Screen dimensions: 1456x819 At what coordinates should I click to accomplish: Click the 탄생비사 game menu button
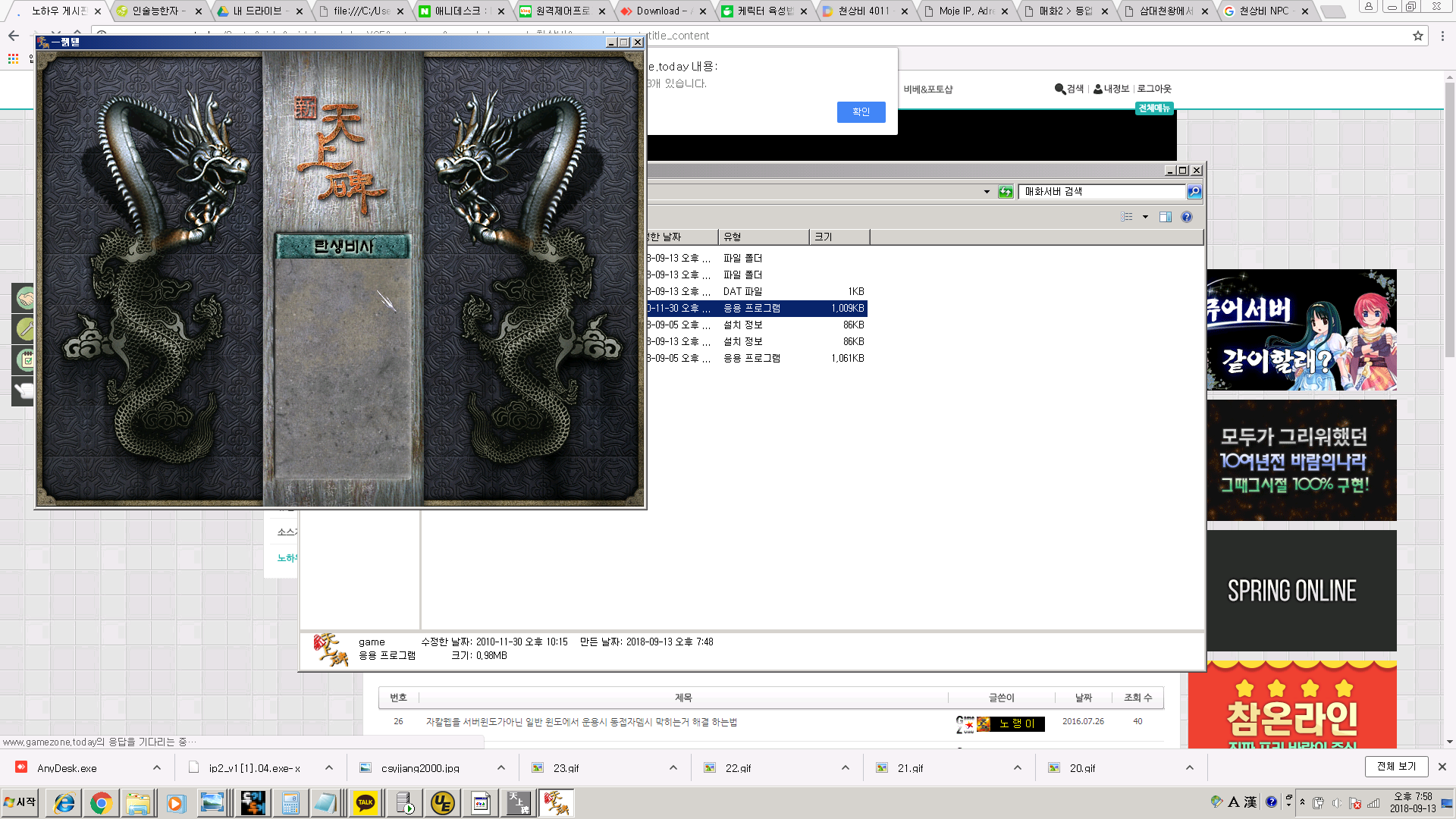pyautogui.click(x=343, y=246)
